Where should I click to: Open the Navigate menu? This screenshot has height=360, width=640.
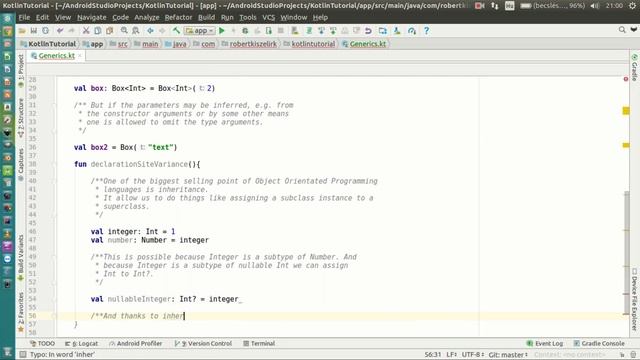pyautogui.click(x=91, y=18)
